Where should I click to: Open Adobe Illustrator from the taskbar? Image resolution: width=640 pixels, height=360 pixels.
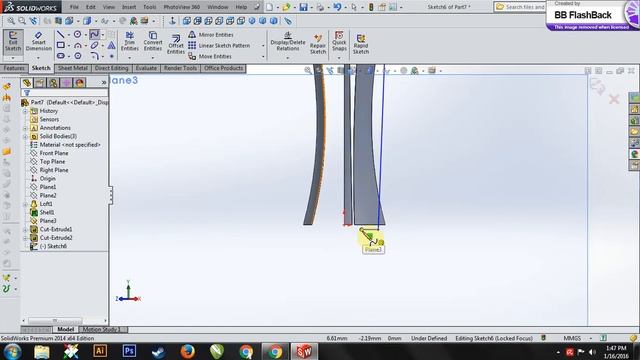click(100, 351)
